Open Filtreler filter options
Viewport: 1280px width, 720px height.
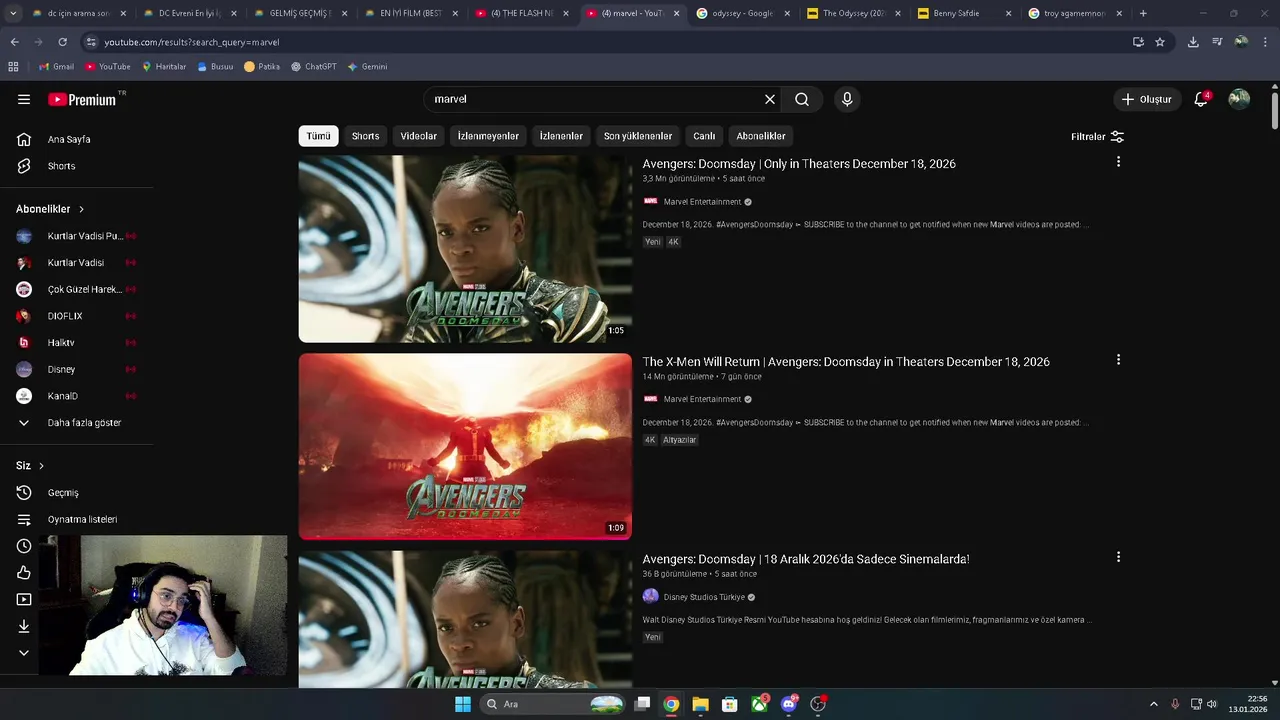pos(1097,136)
